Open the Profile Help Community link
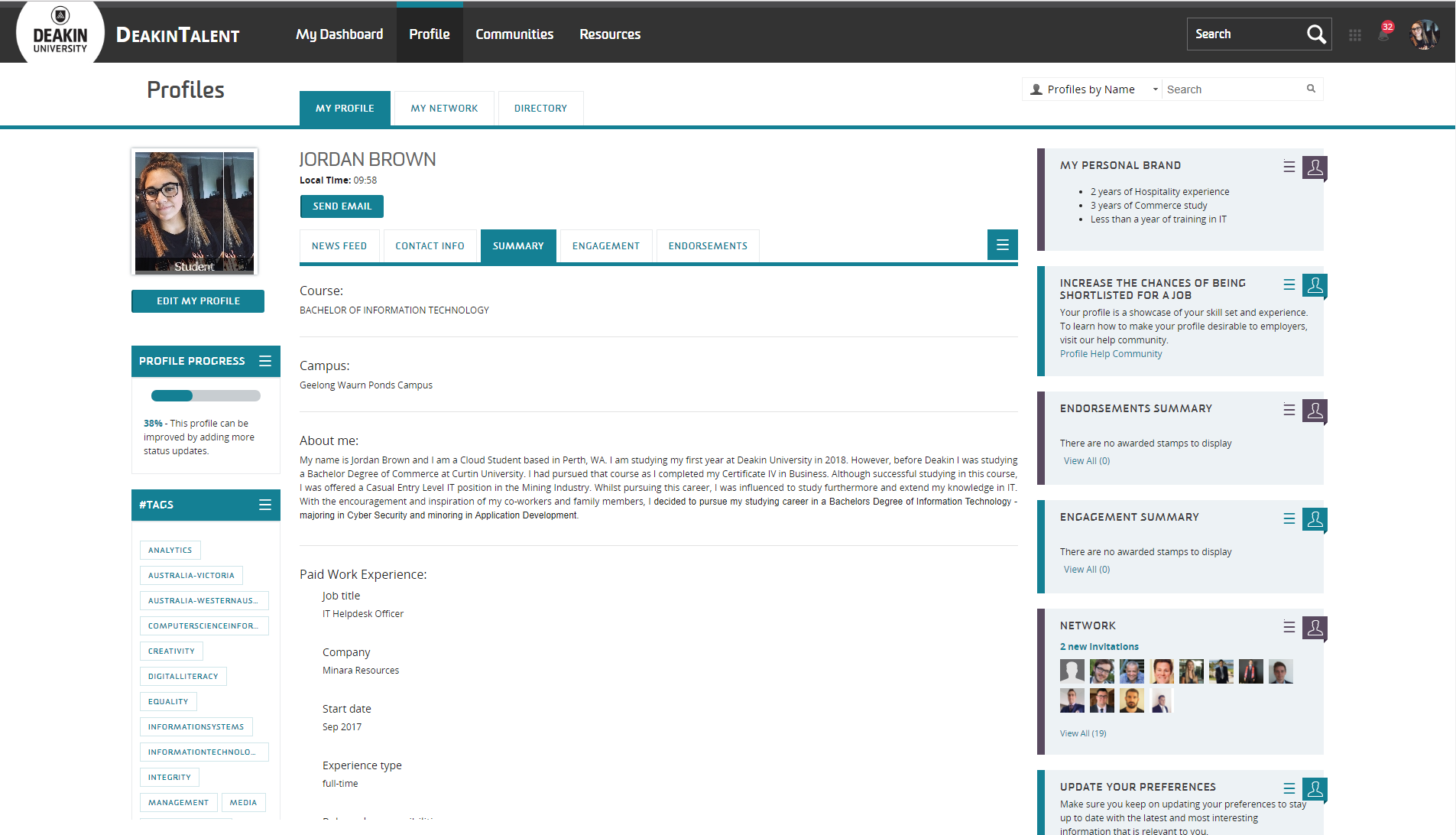Image resolution: width=1456 pixels, height=835 pixels. [x=1111, y=354]
